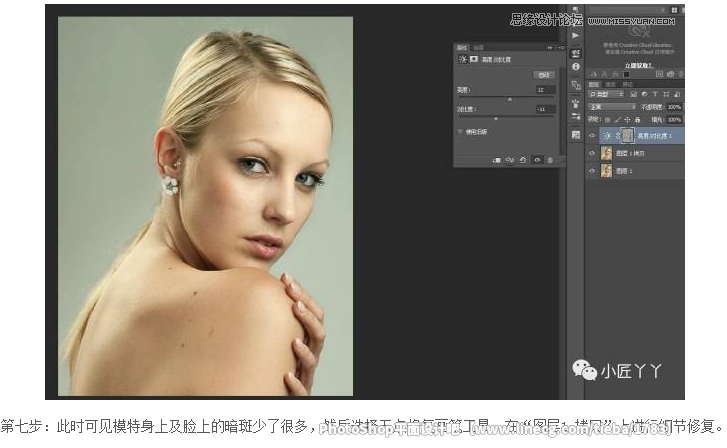Hide the 图层 1 拷贝 layer

[592, 153]
